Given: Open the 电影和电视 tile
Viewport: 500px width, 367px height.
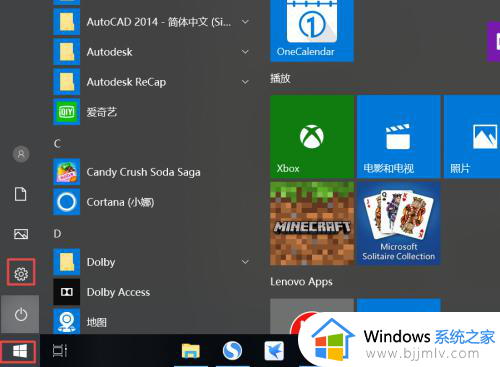Looking at the screenshot, I should pos(398,136).
